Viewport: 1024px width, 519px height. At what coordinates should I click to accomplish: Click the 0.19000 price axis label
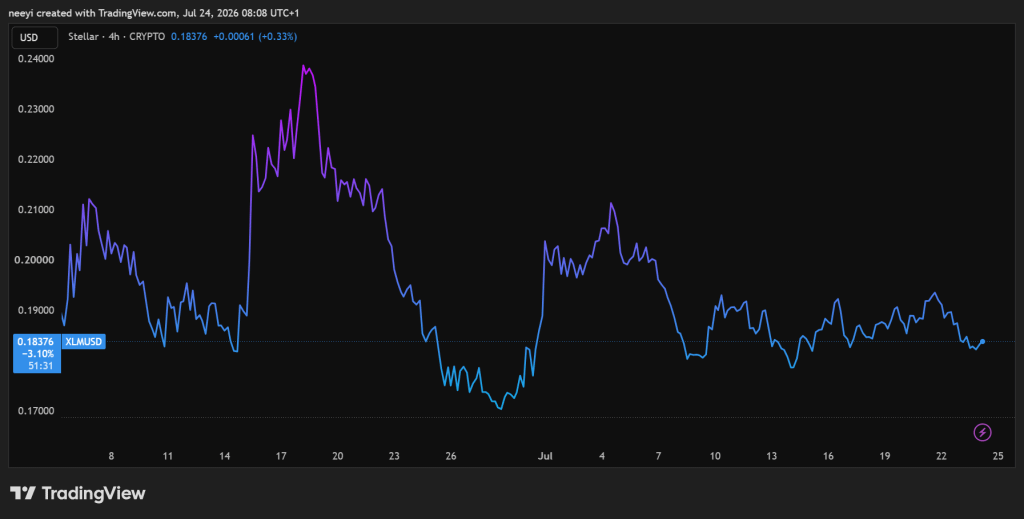[x=36, y=310]
